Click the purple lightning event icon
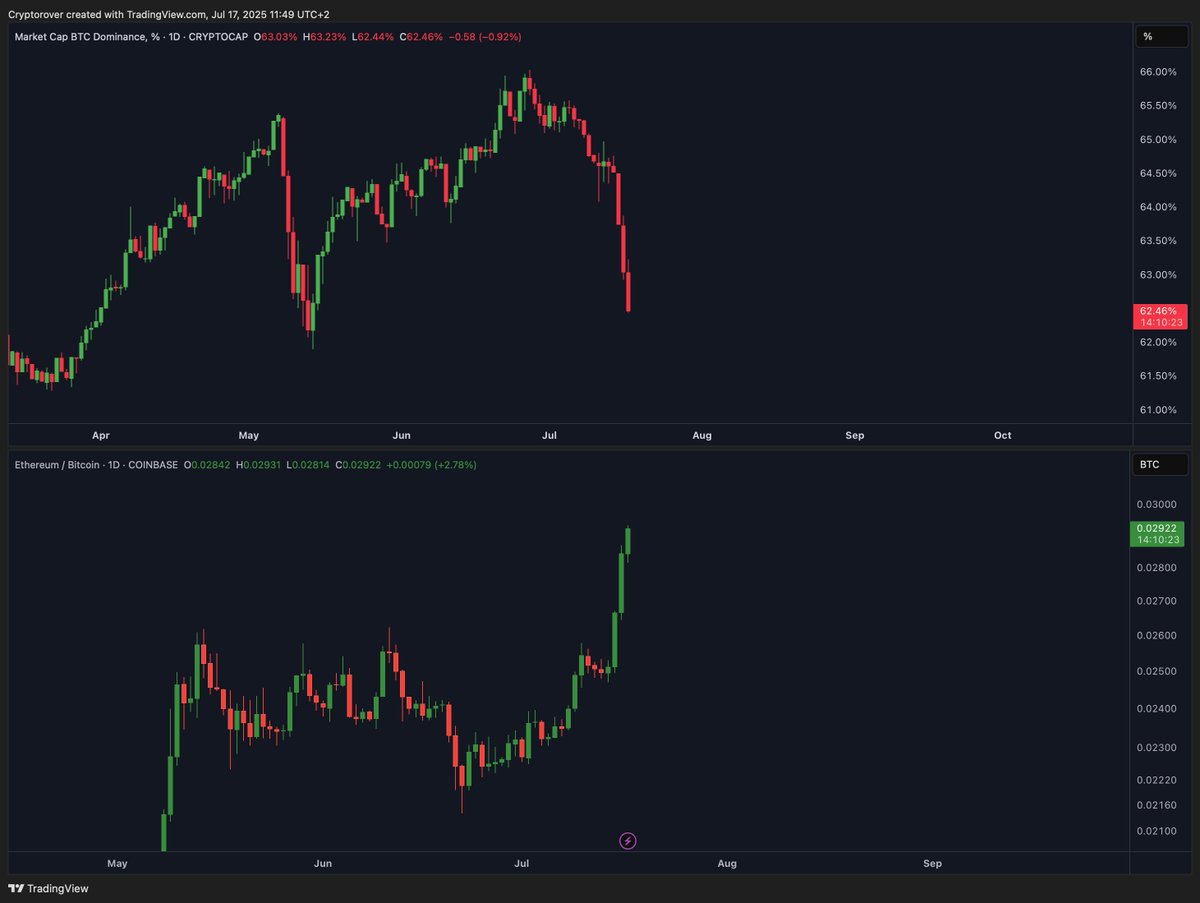This screenshot has height=903, width=1200. coord(628,841)
